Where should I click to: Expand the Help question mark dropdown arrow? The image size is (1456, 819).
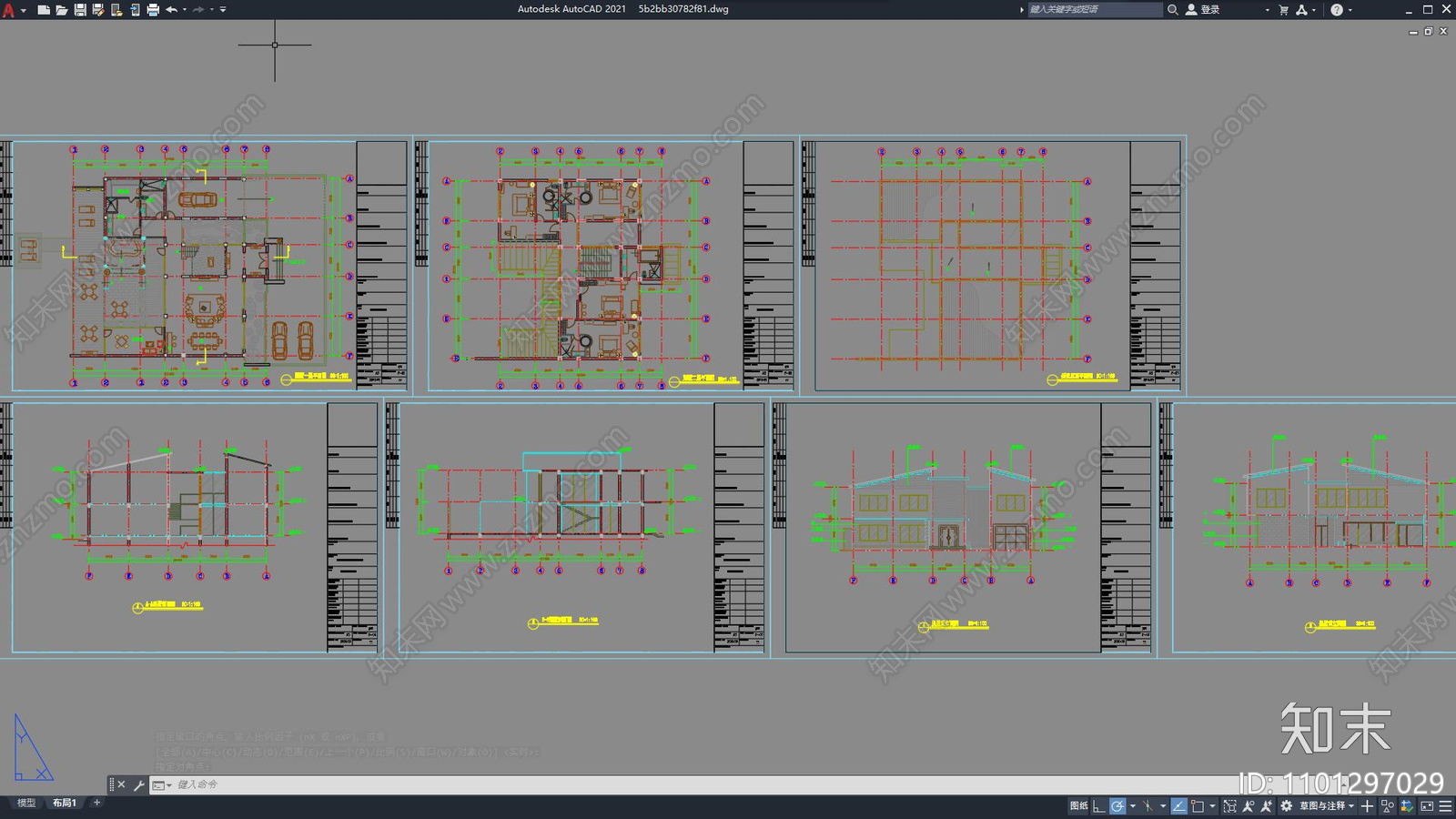1350,10
